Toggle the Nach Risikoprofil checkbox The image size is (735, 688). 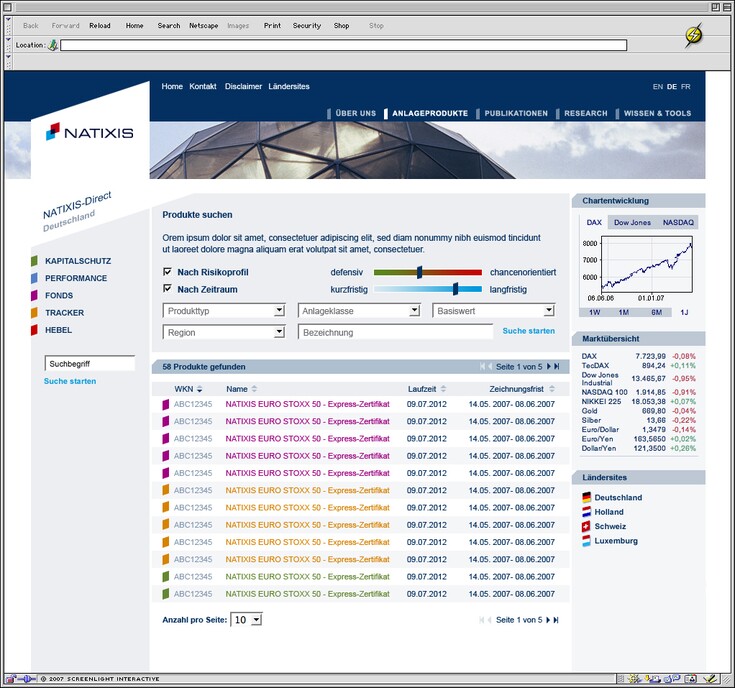[x=167, y=271]
